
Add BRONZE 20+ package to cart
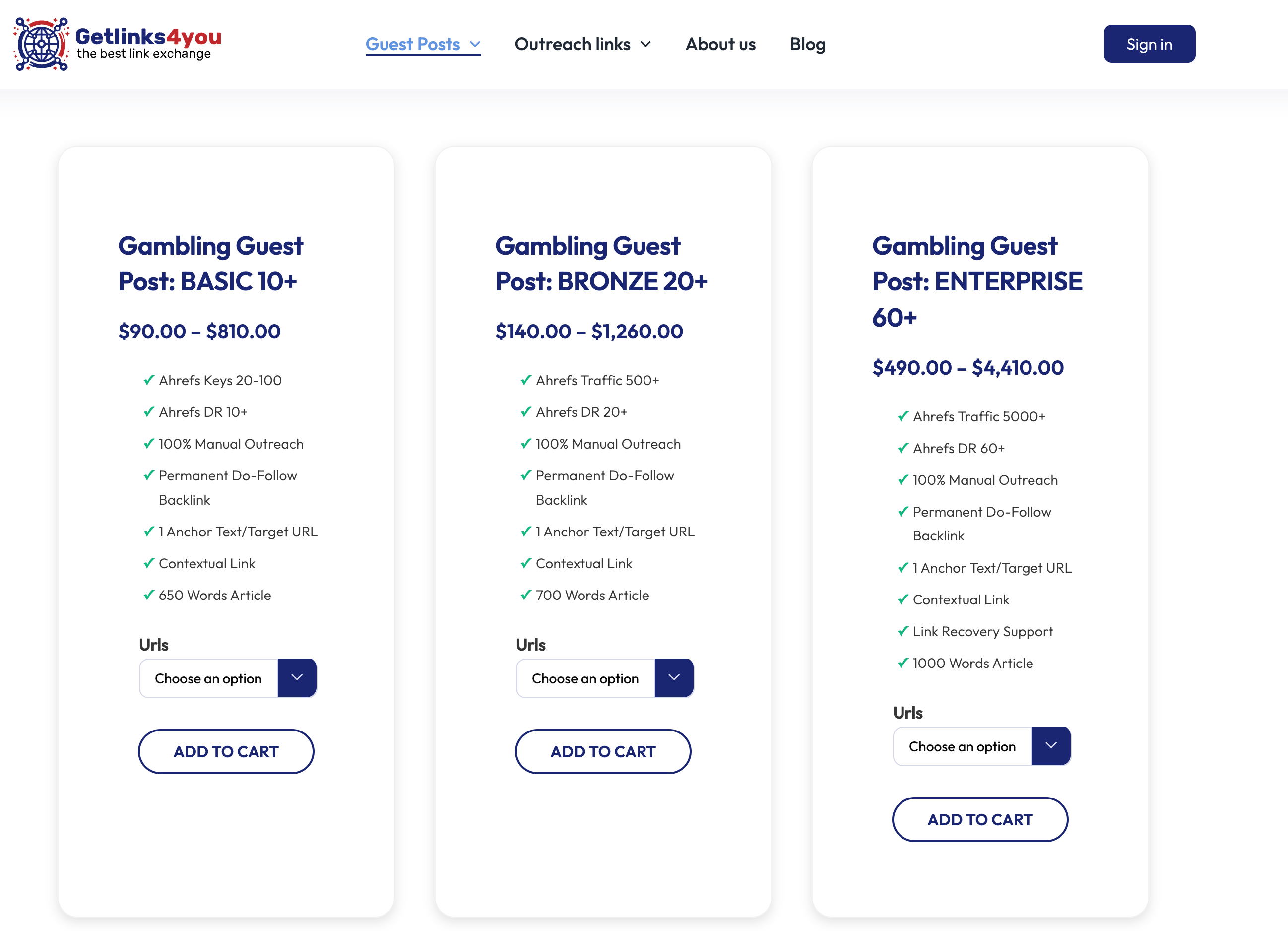tap(603, 751)
